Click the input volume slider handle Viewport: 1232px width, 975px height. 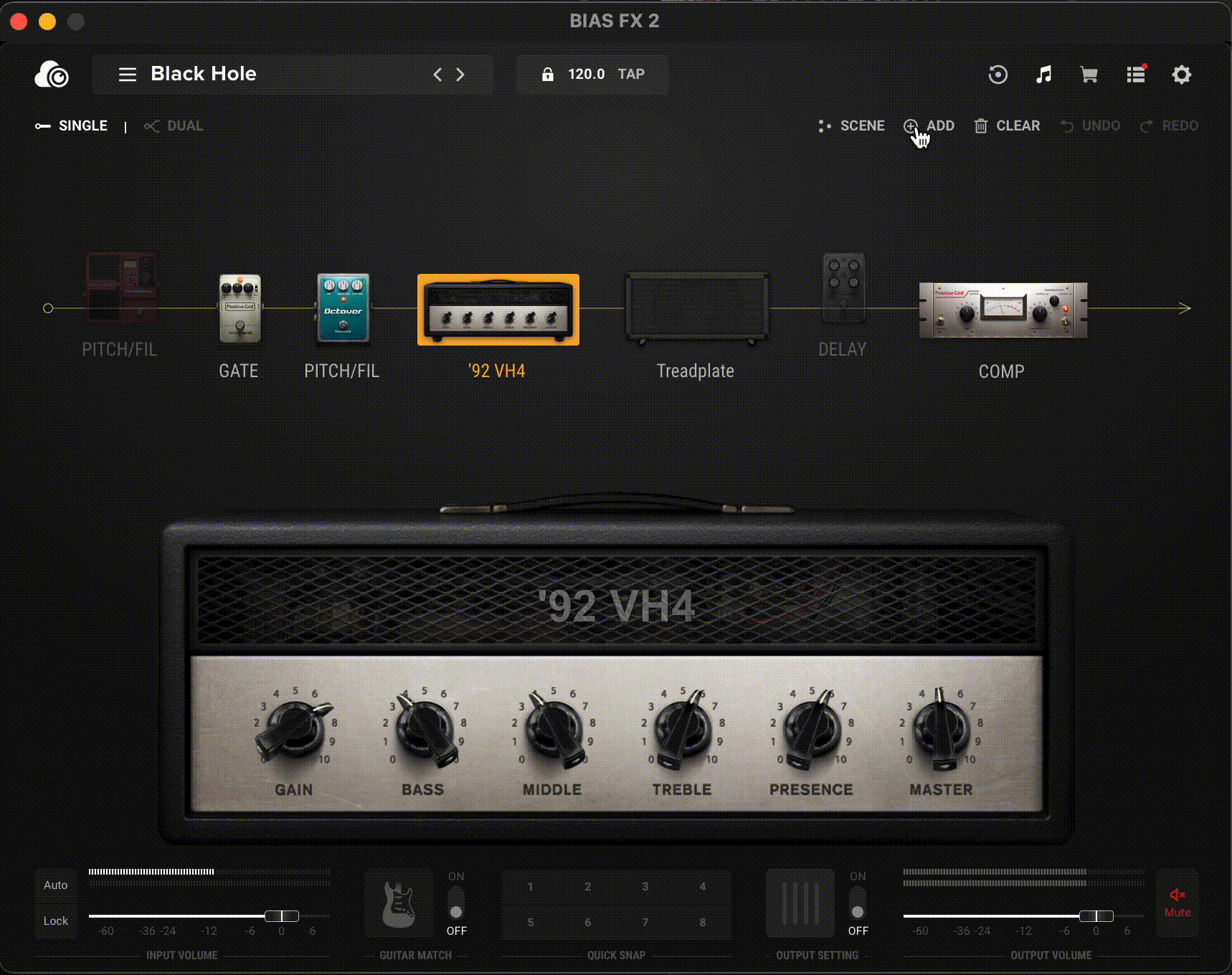pyautogui.click(x=282, y=916)
